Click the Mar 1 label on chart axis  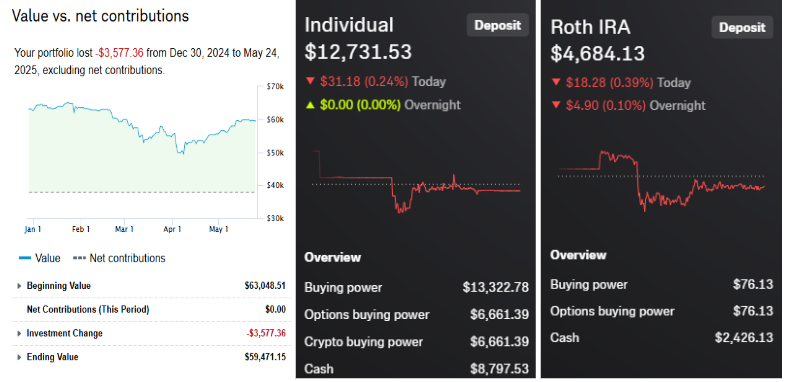click(x=124, y=229)
